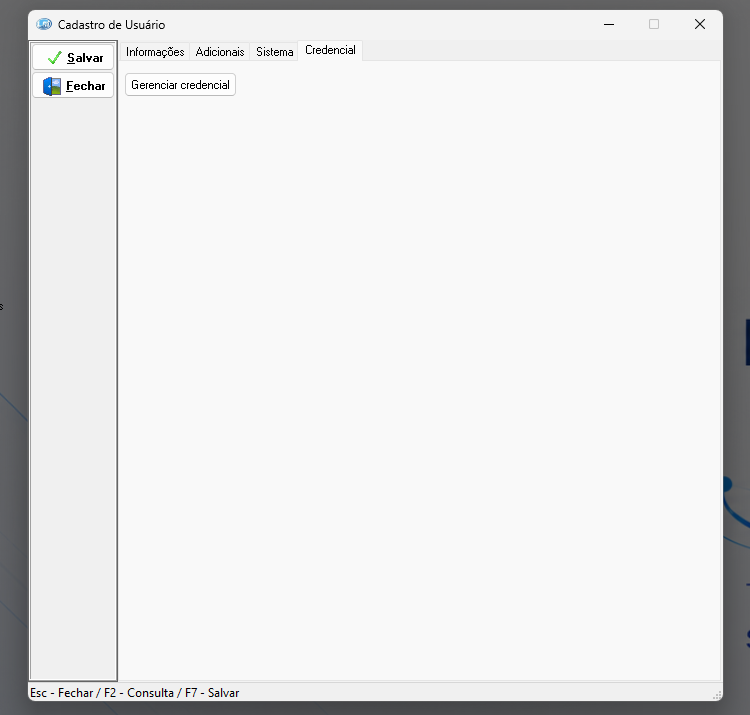
Task: Minimize the Cadastro de Usuário window
Action: pyautogui.click(x=609, y=24)
